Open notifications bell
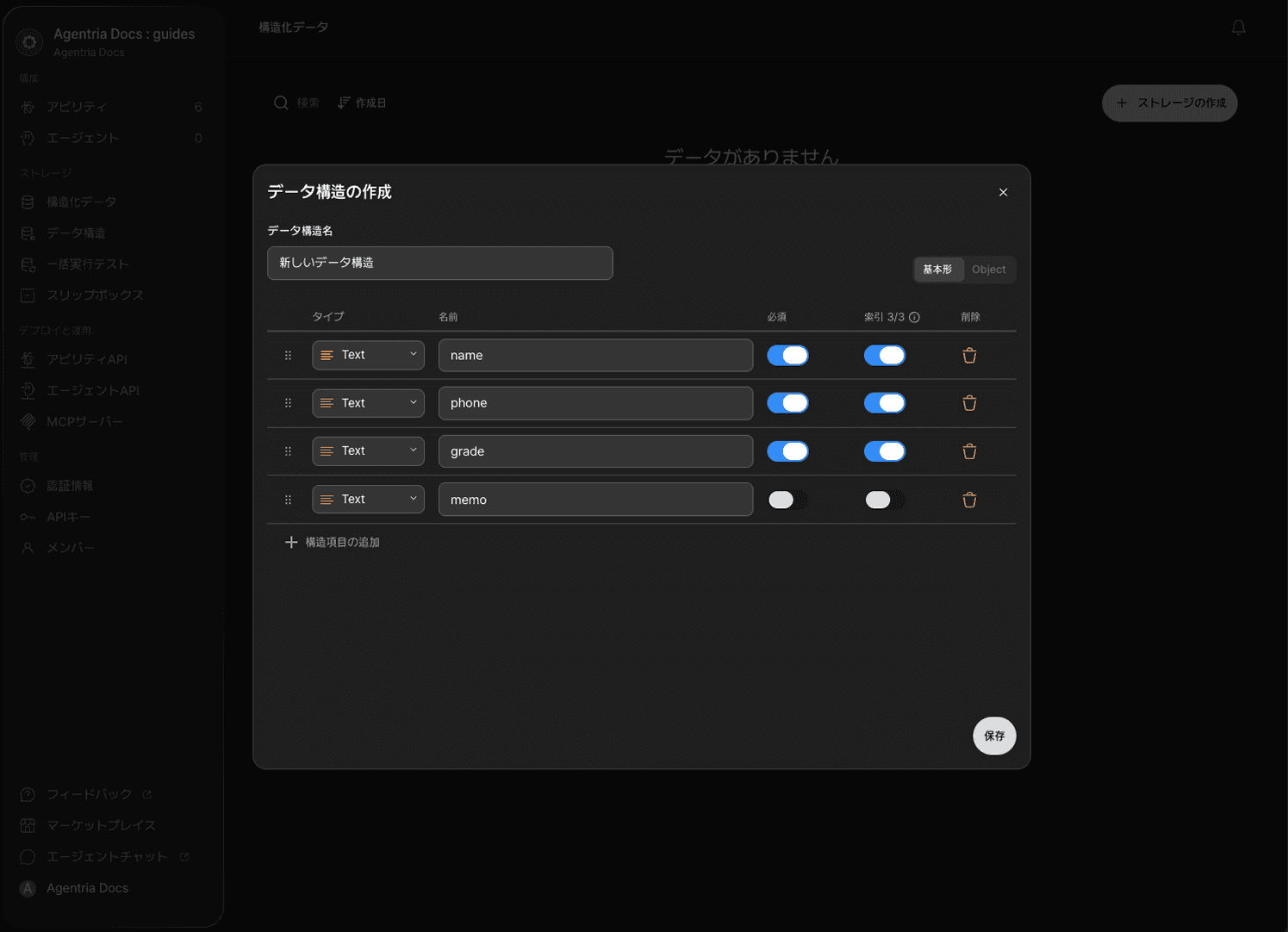1288x932 pixels. (x=1238, y=28)
